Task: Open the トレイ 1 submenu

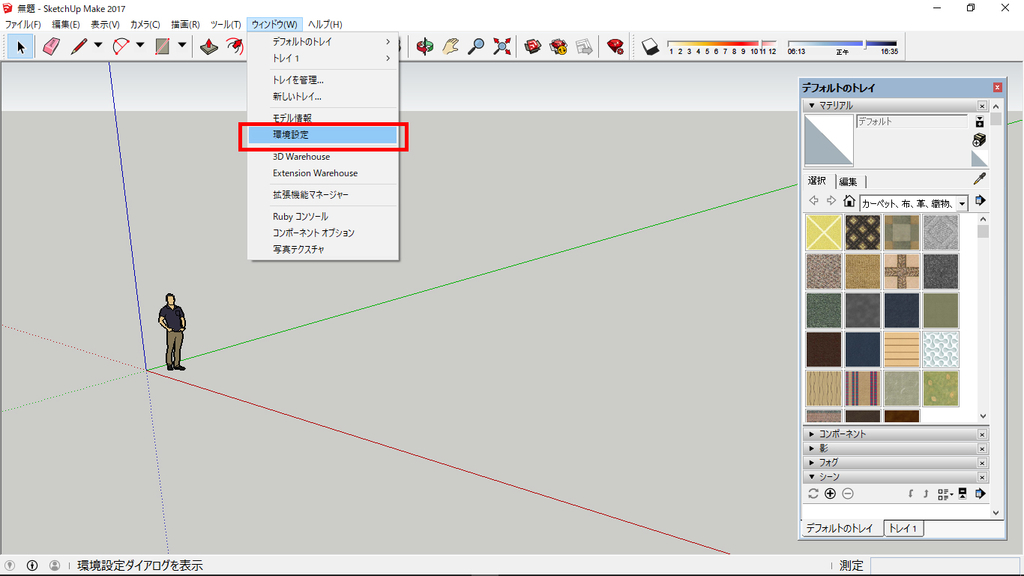Action: pos(323,58)
